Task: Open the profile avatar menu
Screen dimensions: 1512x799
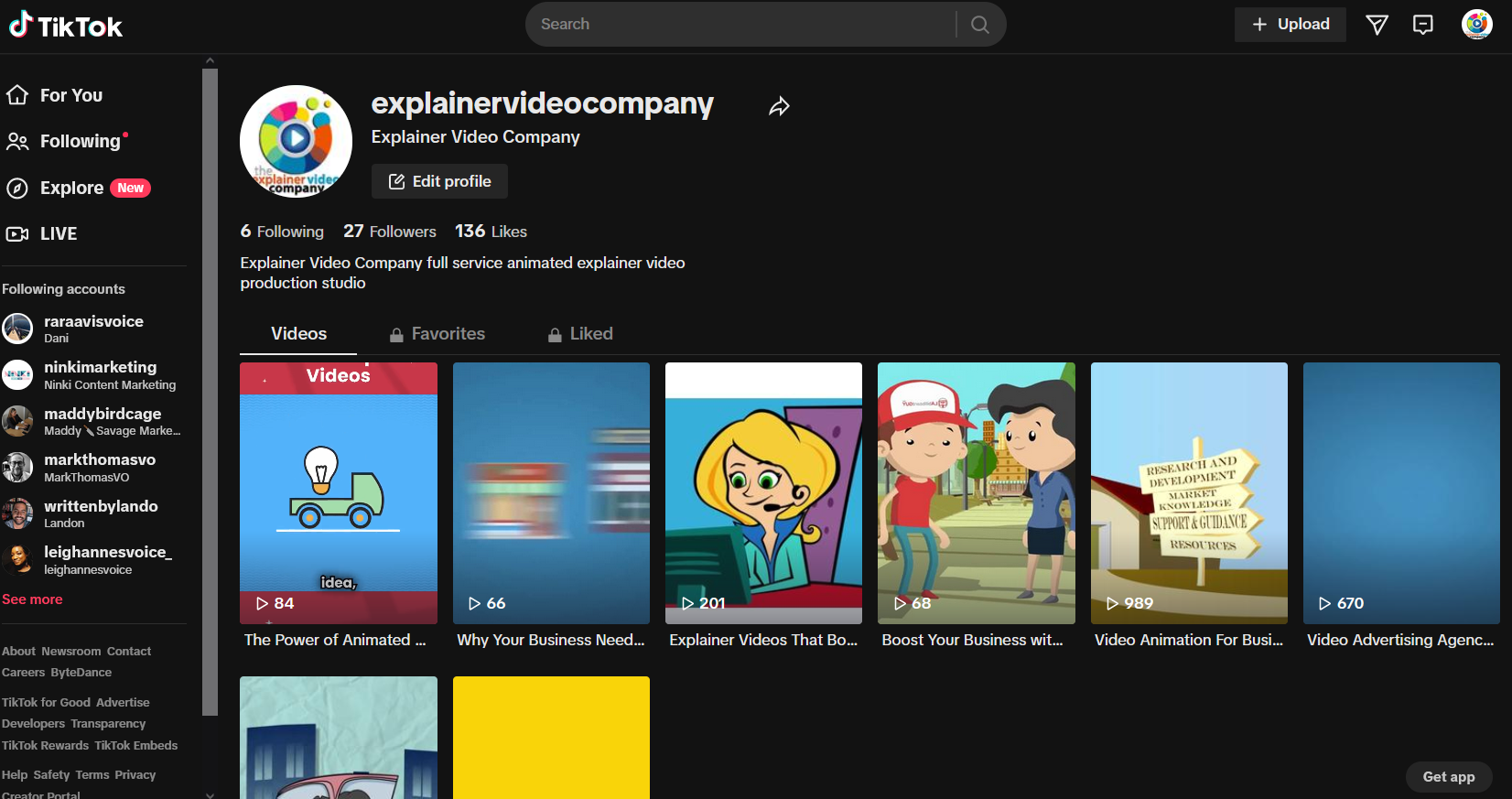Action: tap(1477, 25)
